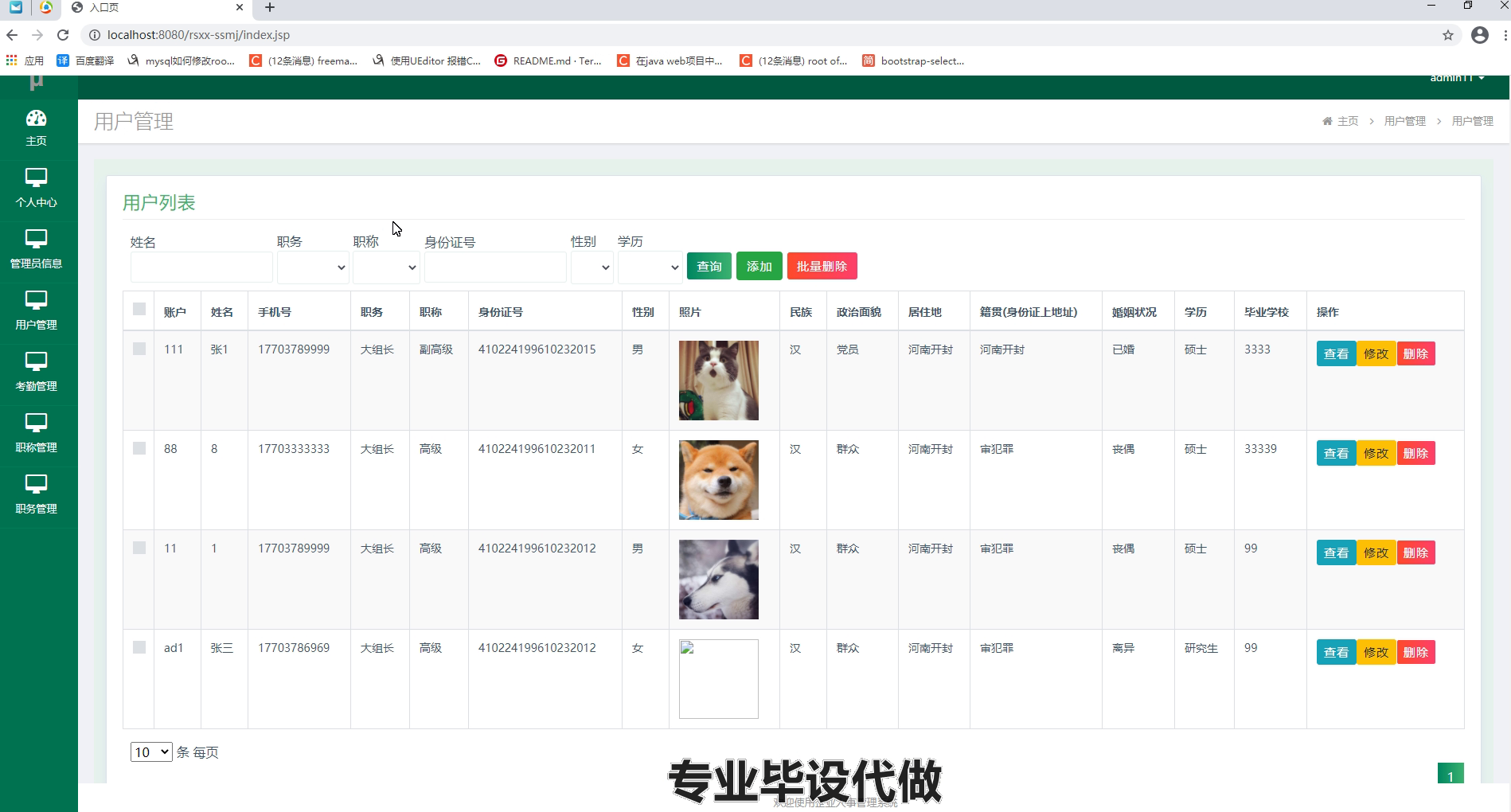Image resolution: width=1511 pixels, height=812 pixels.
Task: Click 查看 for user 张三
Action: coord(1336,652)
